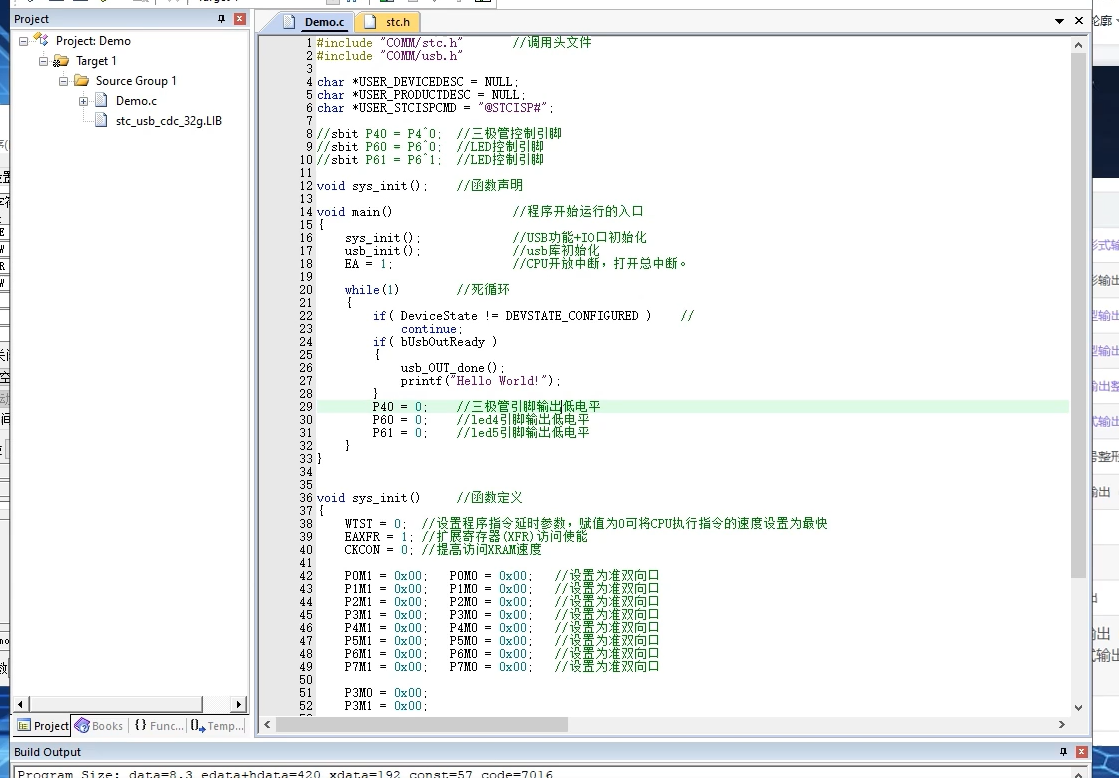Click the 'EA = 1;' statement
Viewport: 1119px width, 778px height.
click(368, 263)
